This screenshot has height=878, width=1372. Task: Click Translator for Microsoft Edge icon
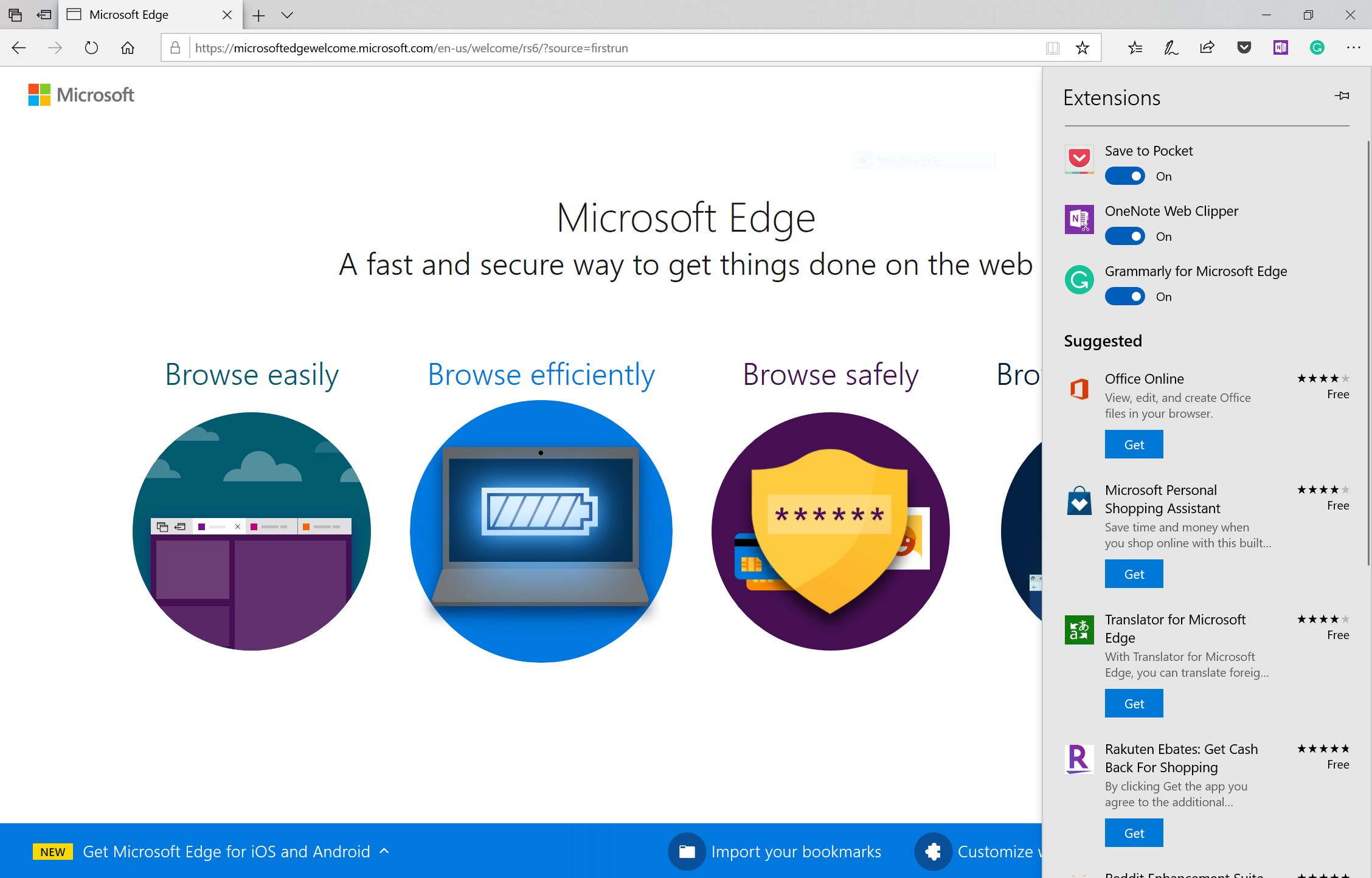(1079, 630)
